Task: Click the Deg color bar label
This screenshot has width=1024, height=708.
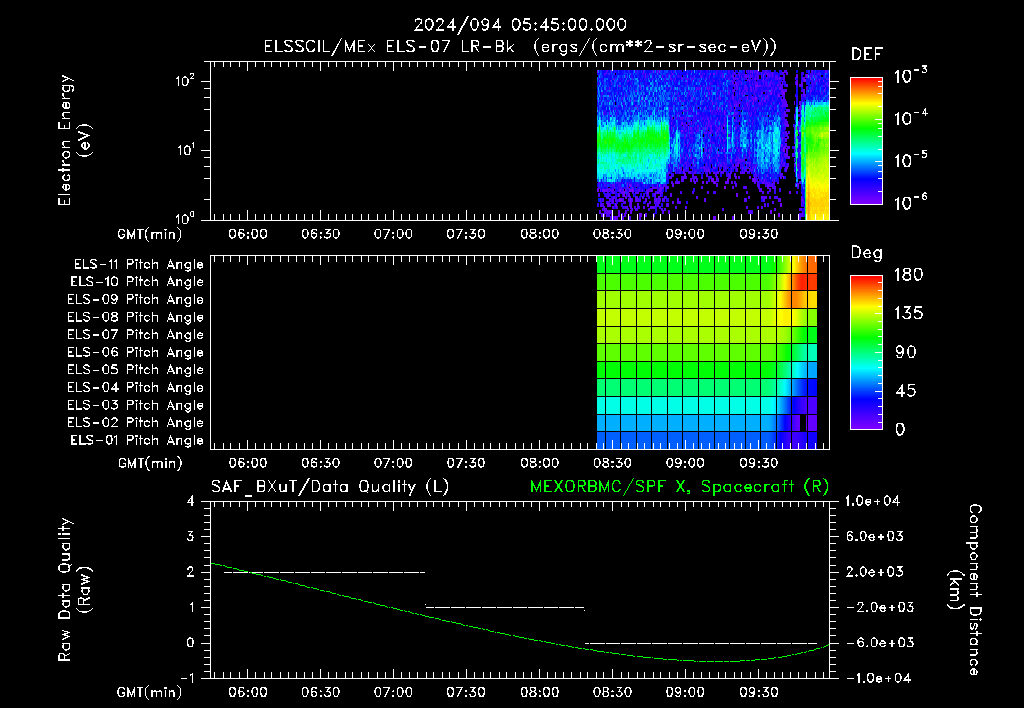Action: (867, 253)
